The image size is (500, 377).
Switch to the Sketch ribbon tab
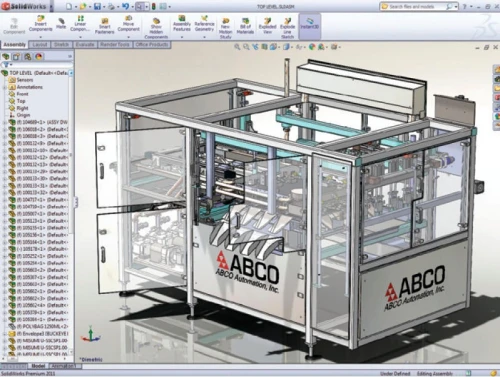pyautogui.click(x=61, y=44)
